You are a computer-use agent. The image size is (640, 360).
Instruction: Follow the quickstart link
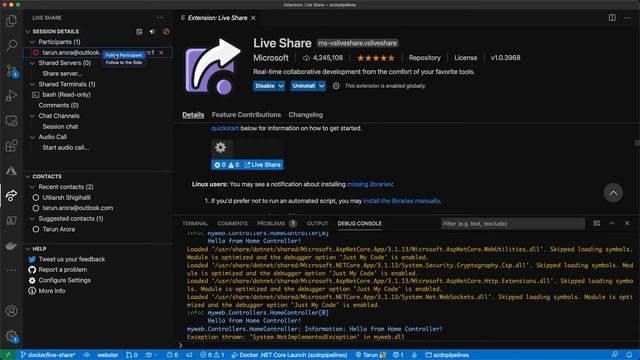(225, 128)
